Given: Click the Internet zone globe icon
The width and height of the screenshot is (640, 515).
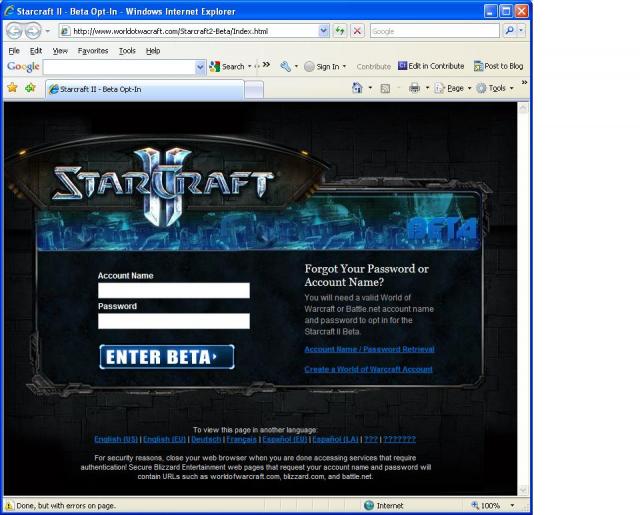Looking at the screenshot, I should click(x=369, y=506).
